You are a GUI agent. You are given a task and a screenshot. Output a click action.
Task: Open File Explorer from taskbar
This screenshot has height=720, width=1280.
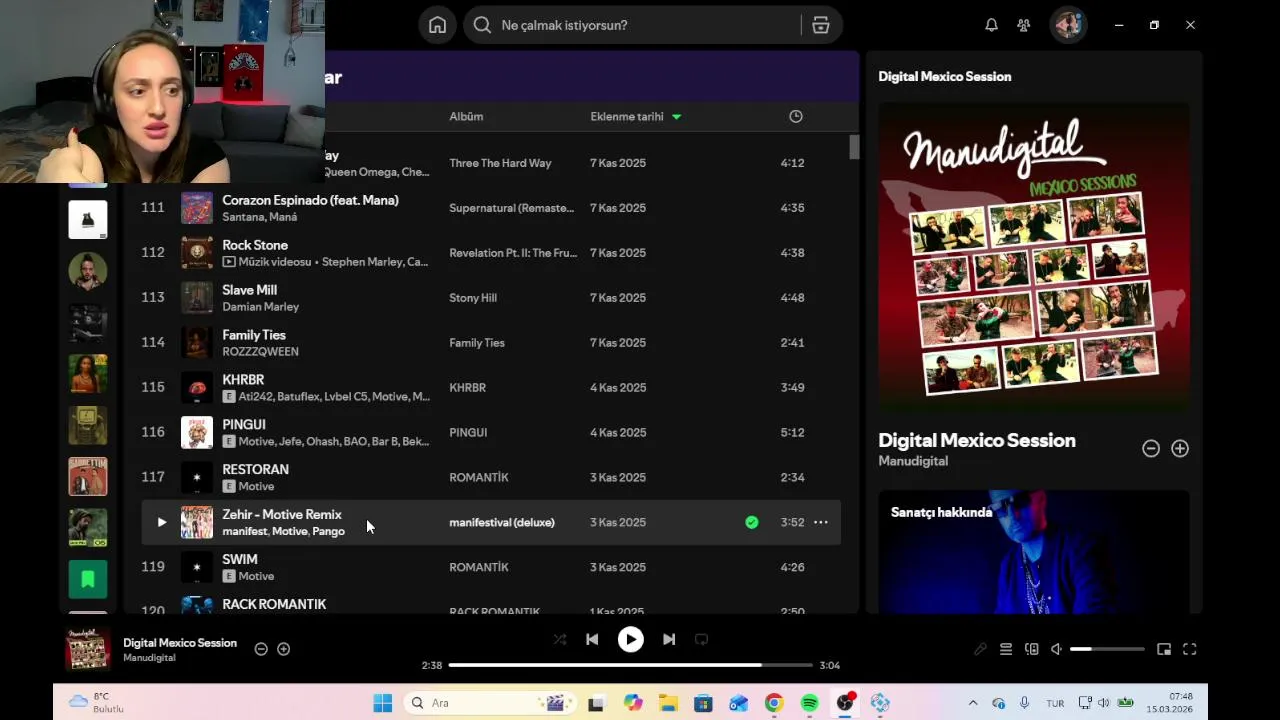[x=668, y=703]
